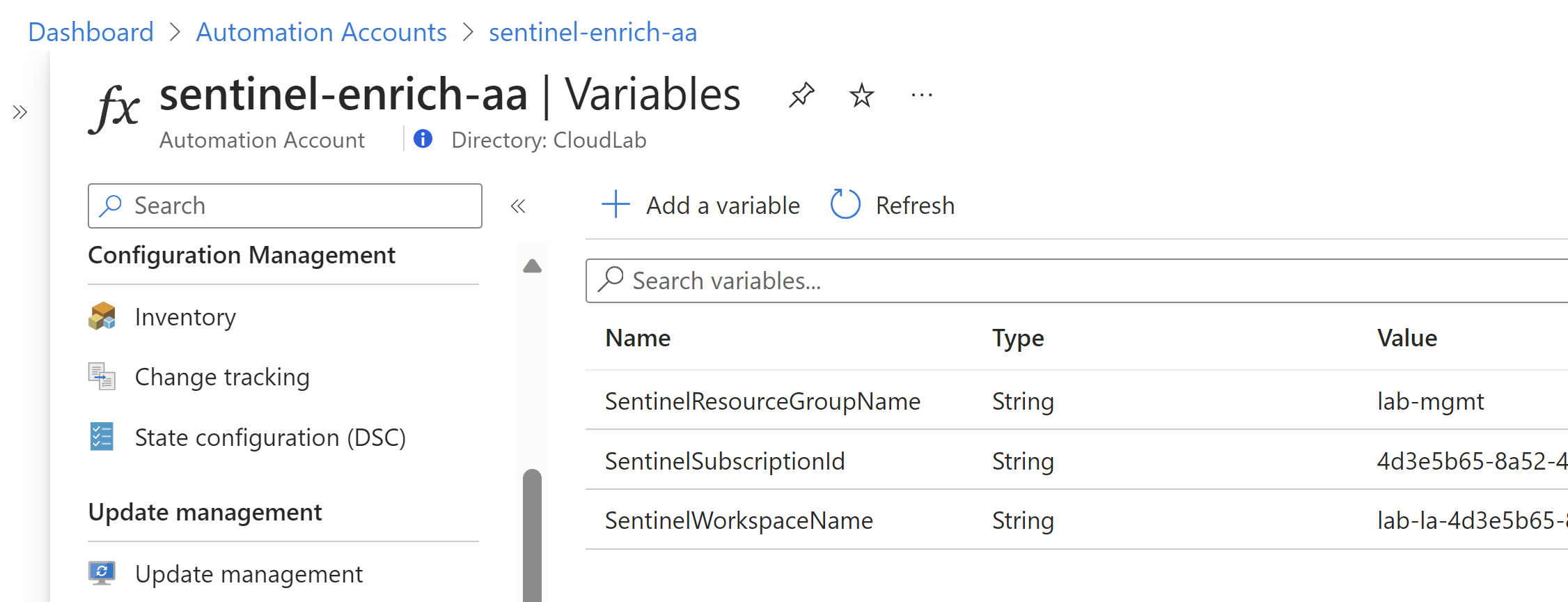
Task: Sort by Name column header
Action: [638, 338]
